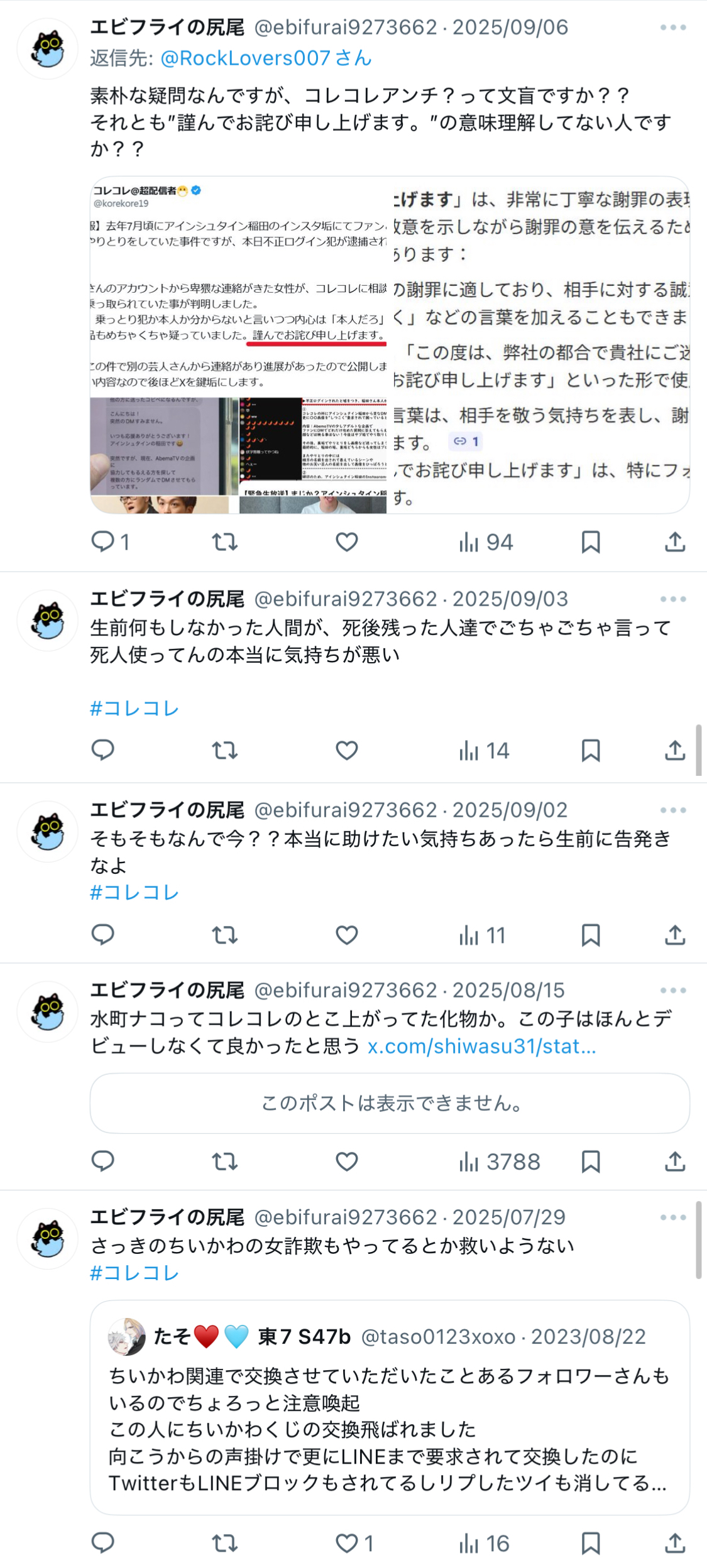The image size is (707, 1568).
Task: Share the 2025/09/02 post
Action: click(675, 935)
